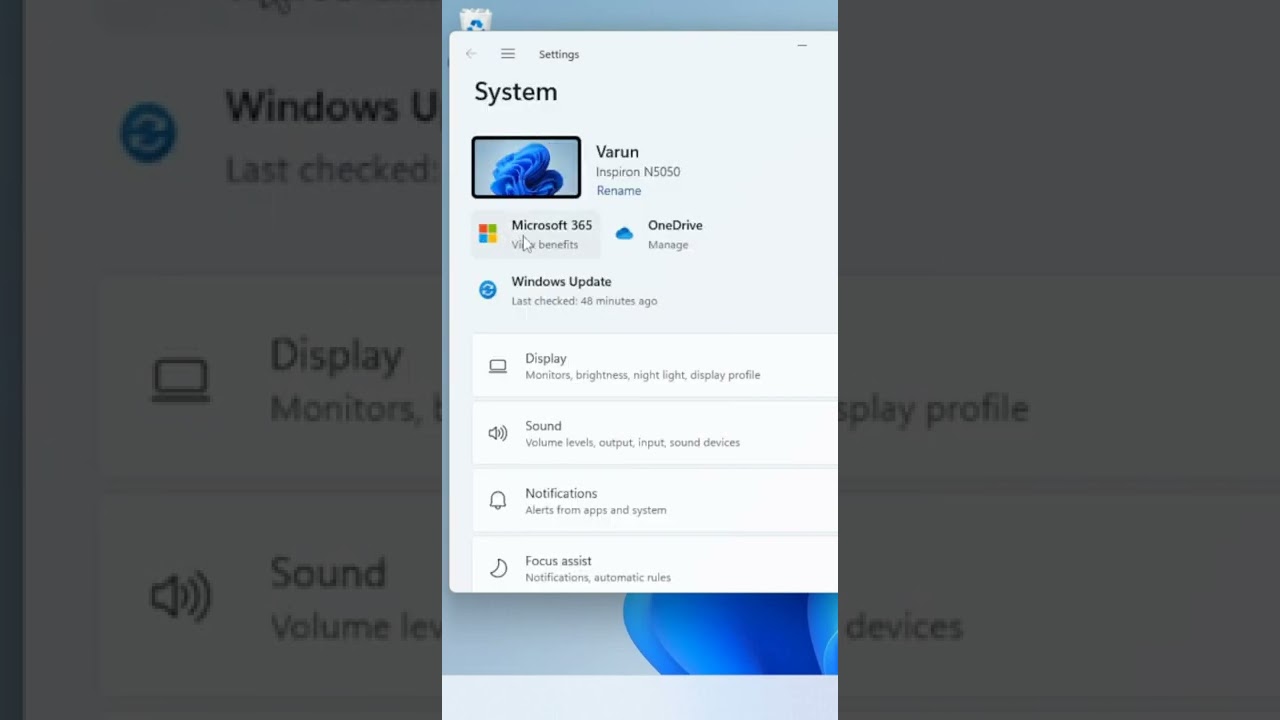
Task: Click the Rename link under Inspiron N5050
Action: tap(619, 191)
